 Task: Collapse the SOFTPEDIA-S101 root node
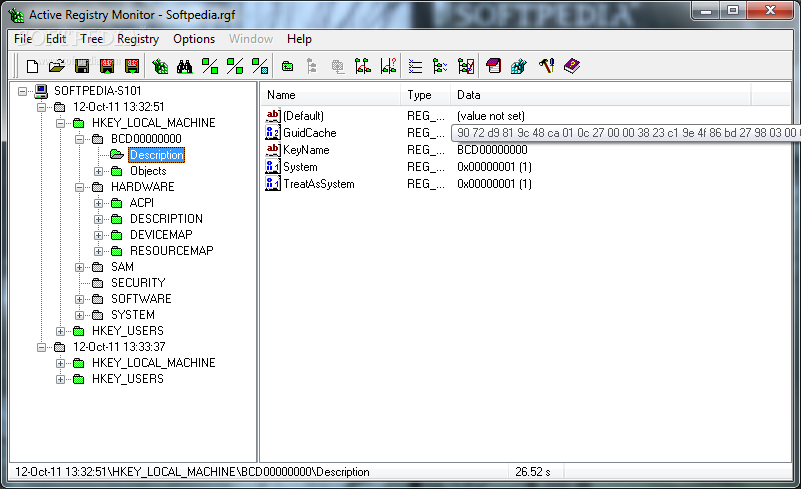[22, 91]
